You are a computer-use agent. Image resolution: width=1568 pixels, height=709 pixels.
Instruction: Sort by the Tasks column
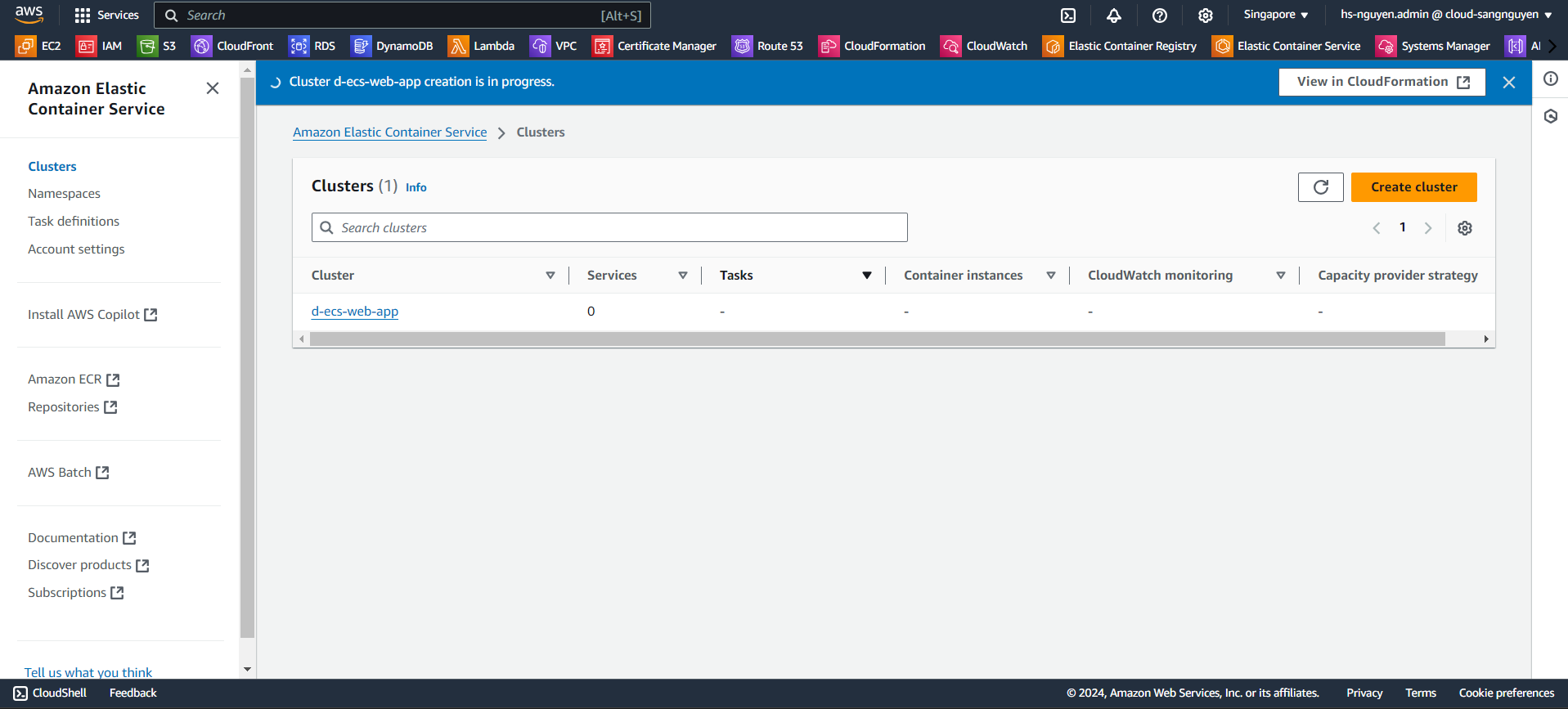(x=866, y=276)
